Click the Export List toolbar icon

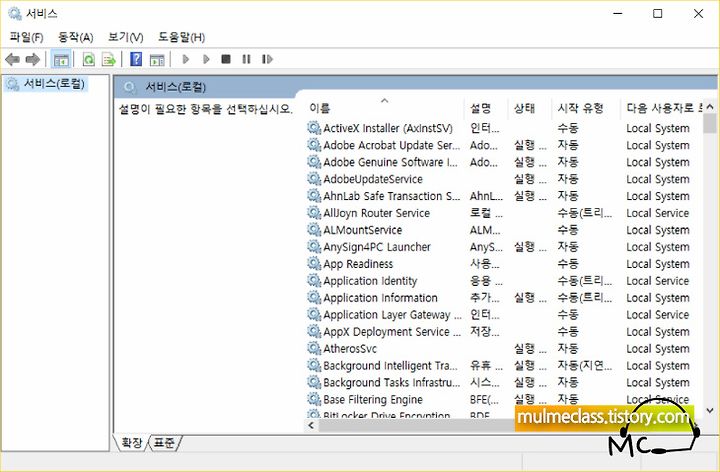109,59
